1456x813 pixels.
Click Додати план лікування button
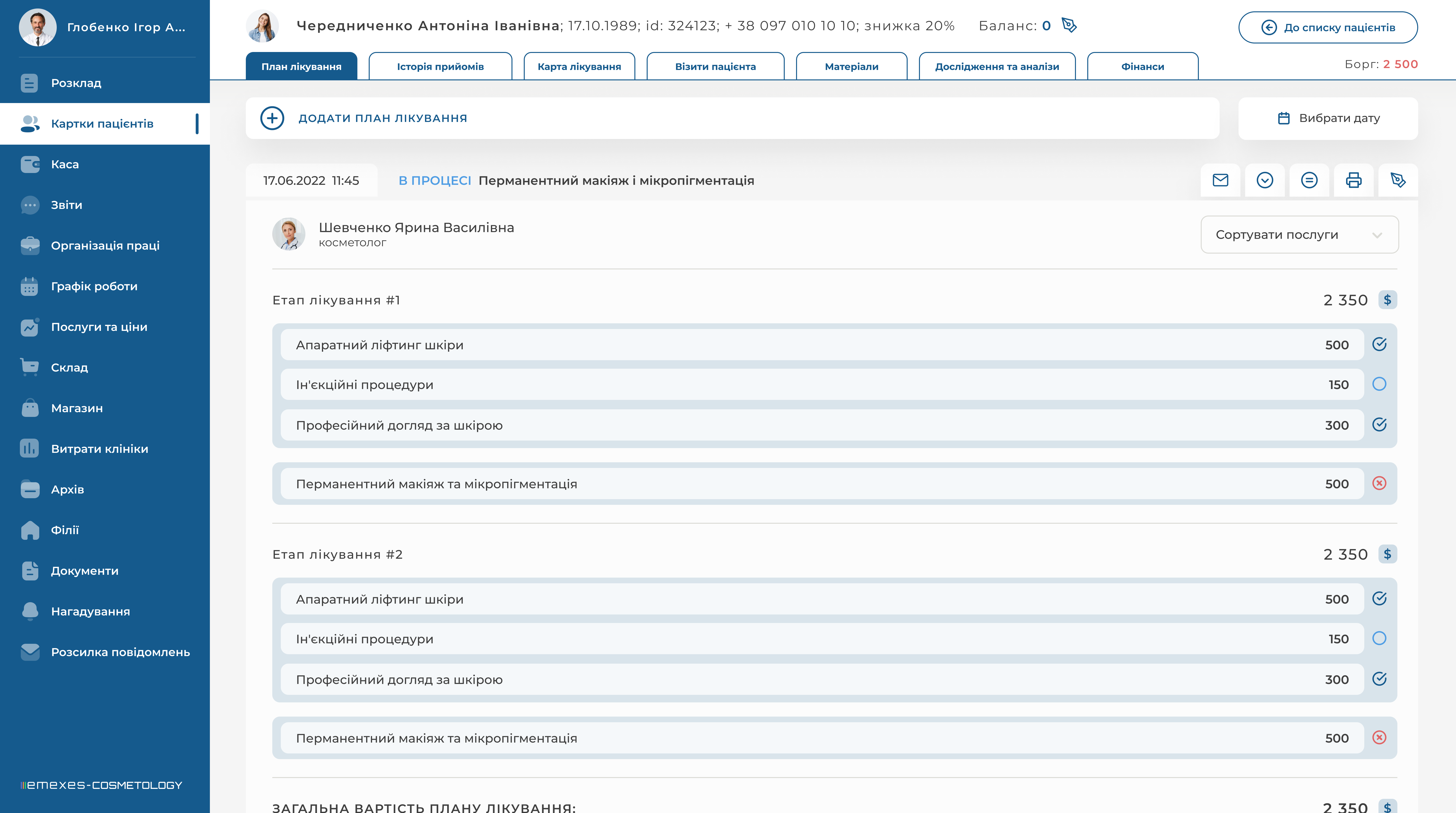pos(364,118)
